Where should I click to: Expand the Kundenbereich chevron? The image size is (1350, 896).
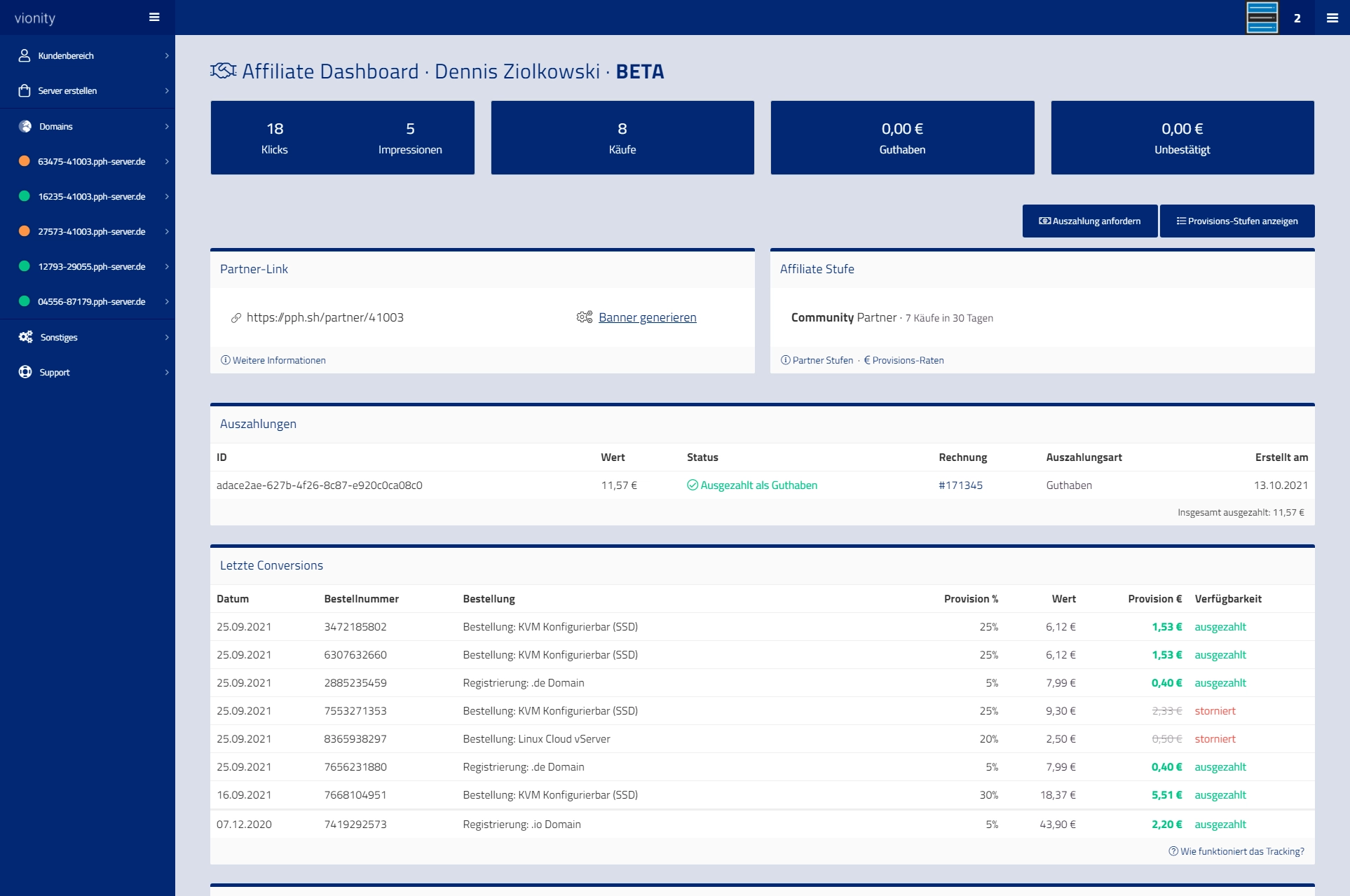point(167,55)
